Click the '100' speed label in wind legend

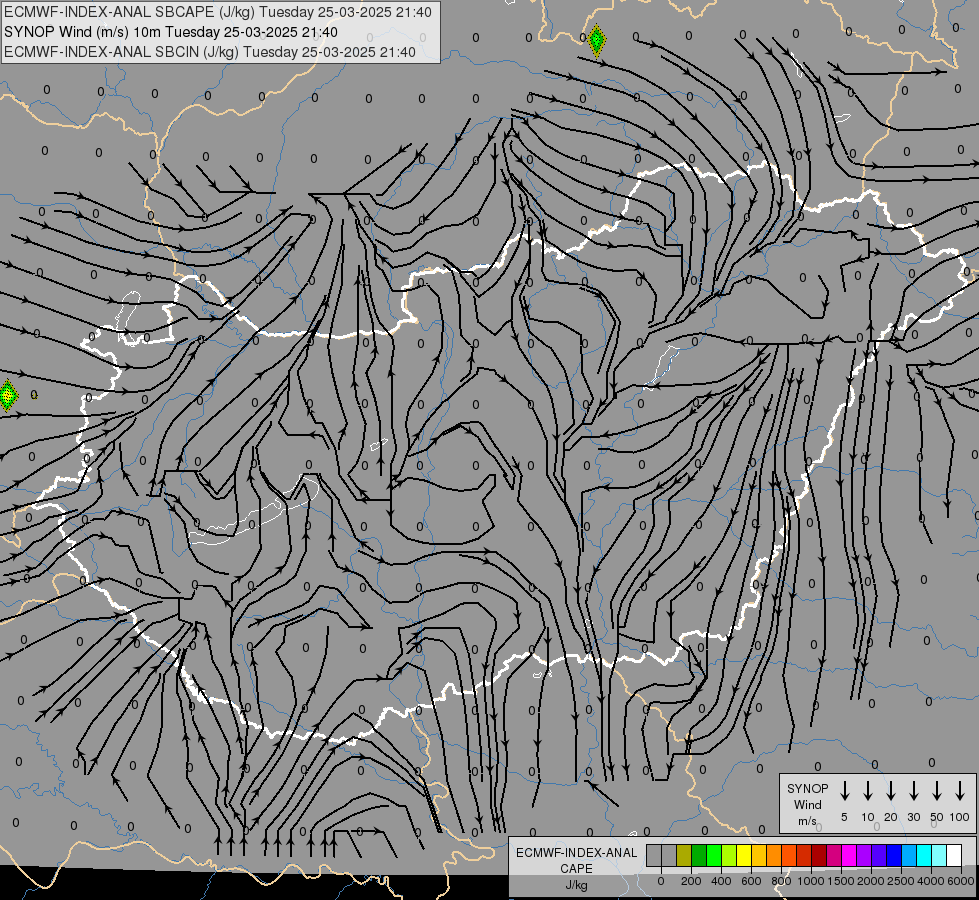960,817
